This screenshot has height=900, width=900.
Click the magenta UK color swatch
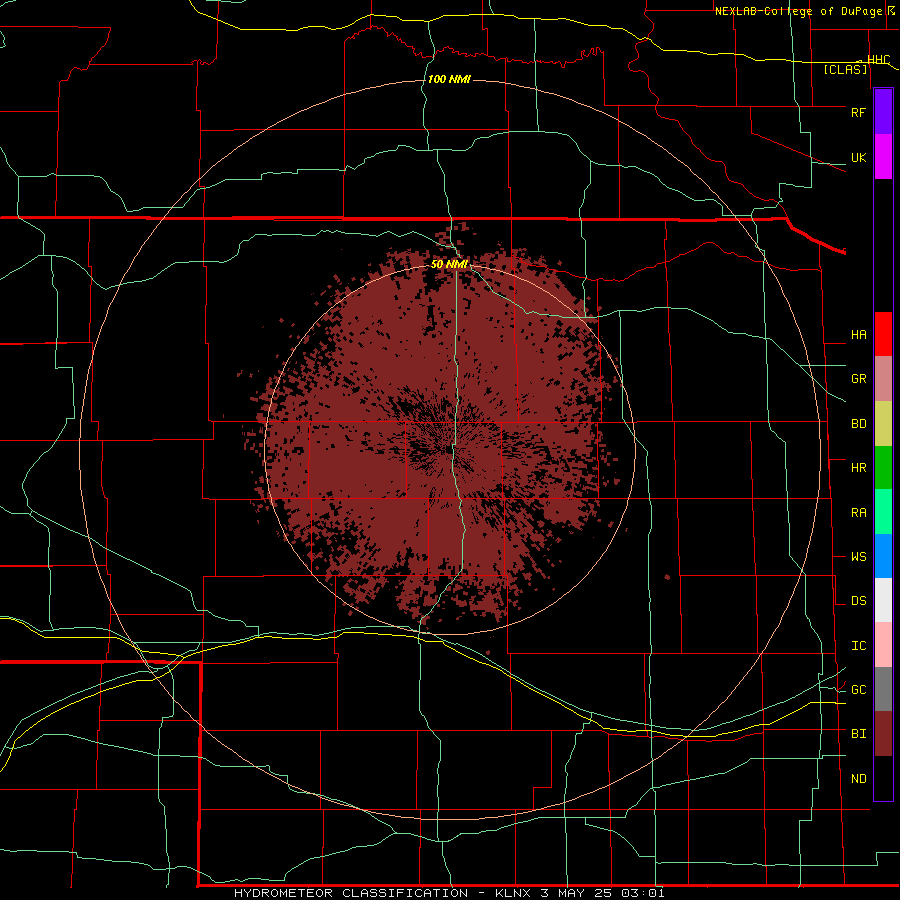(883, 157)
